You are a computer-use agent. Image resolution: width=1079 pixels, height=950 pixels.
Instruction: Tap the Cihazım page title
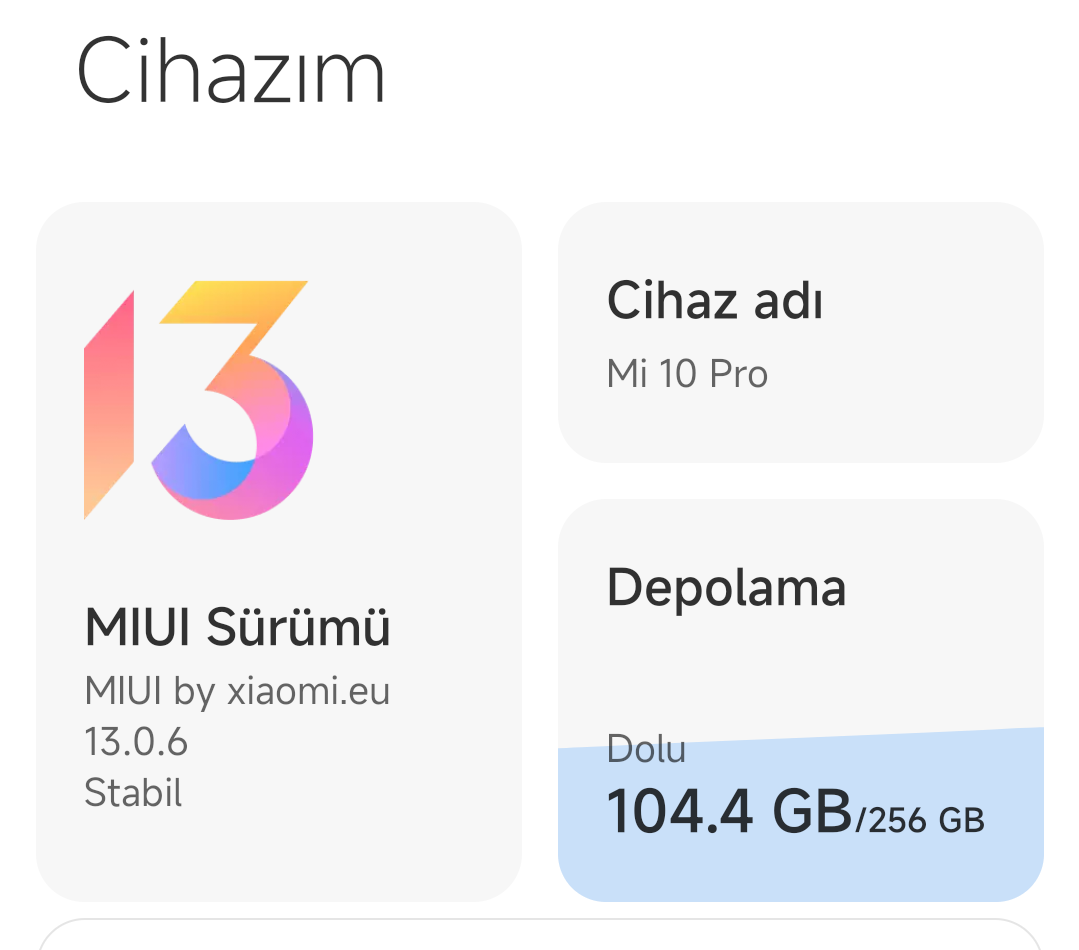click(230, 70)
